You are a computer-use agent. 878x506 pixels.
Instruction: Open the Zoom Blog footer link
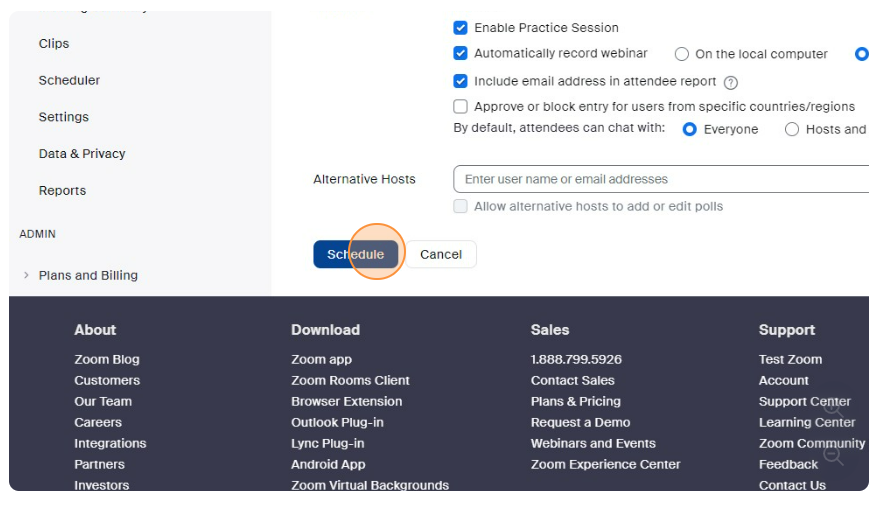coord(107,359)
